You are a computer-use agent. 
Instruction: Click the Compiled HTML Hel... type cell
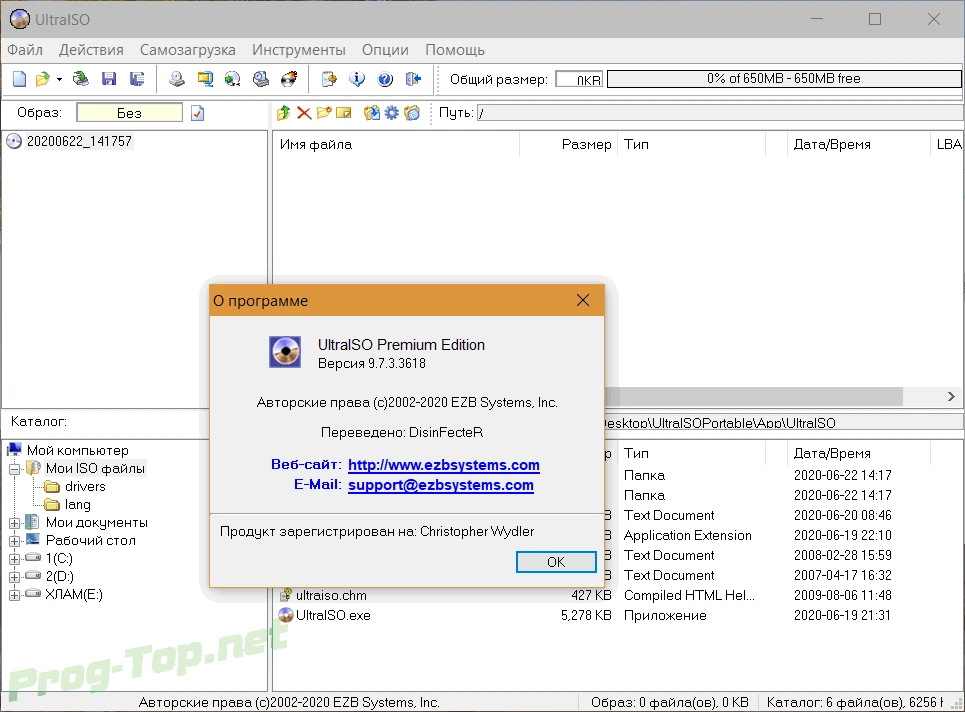689,596
